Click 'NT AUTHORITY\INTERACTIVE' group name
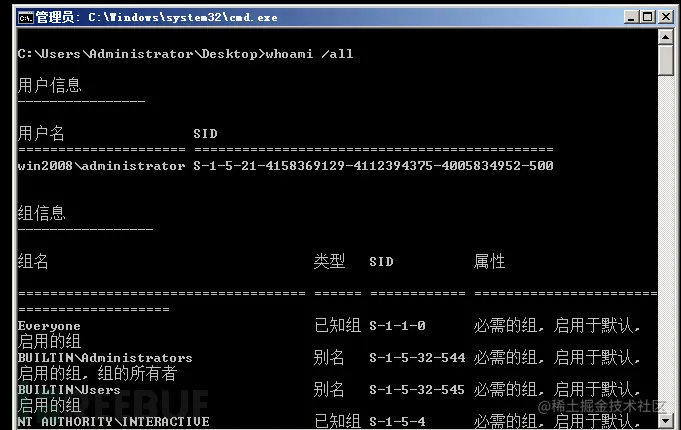The image size is (681, 430). pyautogui.click(x=114, y=422)
